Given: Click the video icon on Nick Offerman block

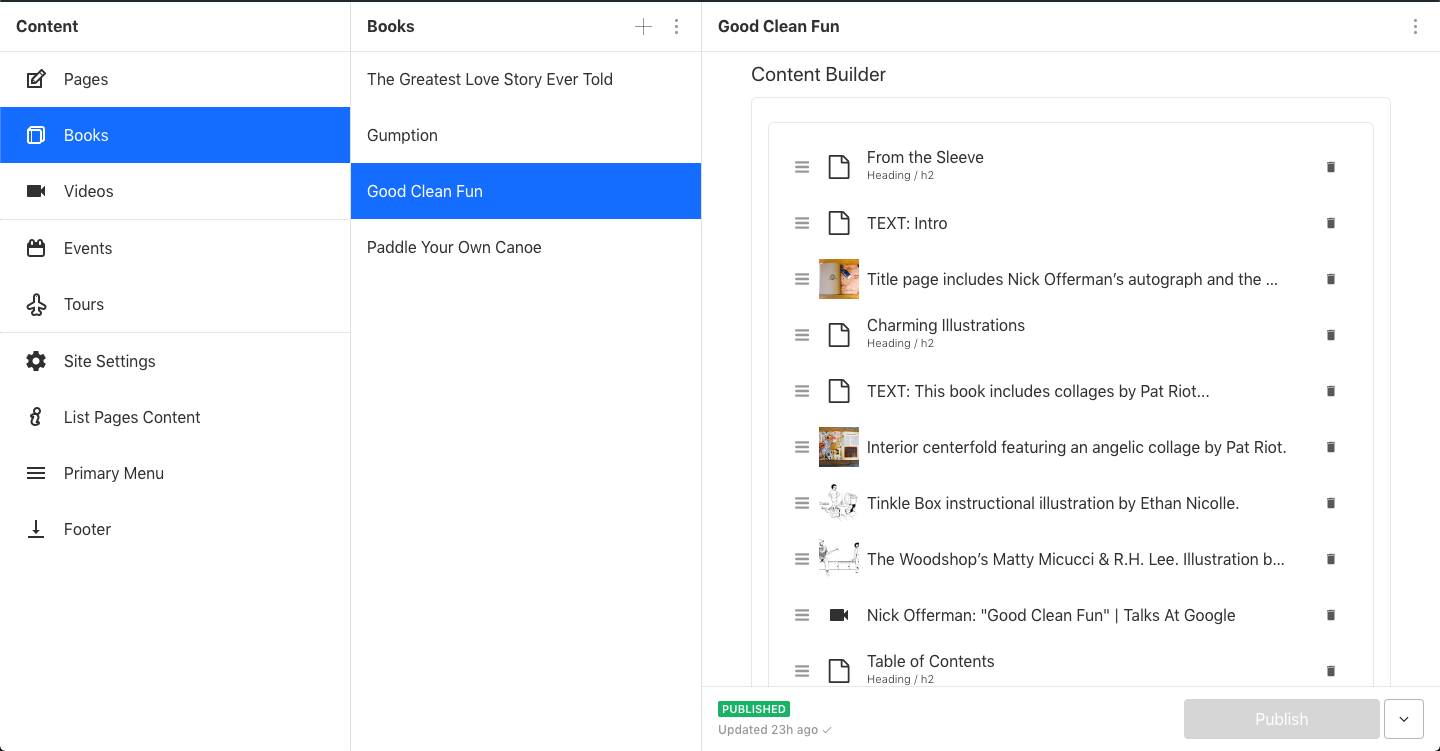Looking at the screenshot, I should point(839,615).
